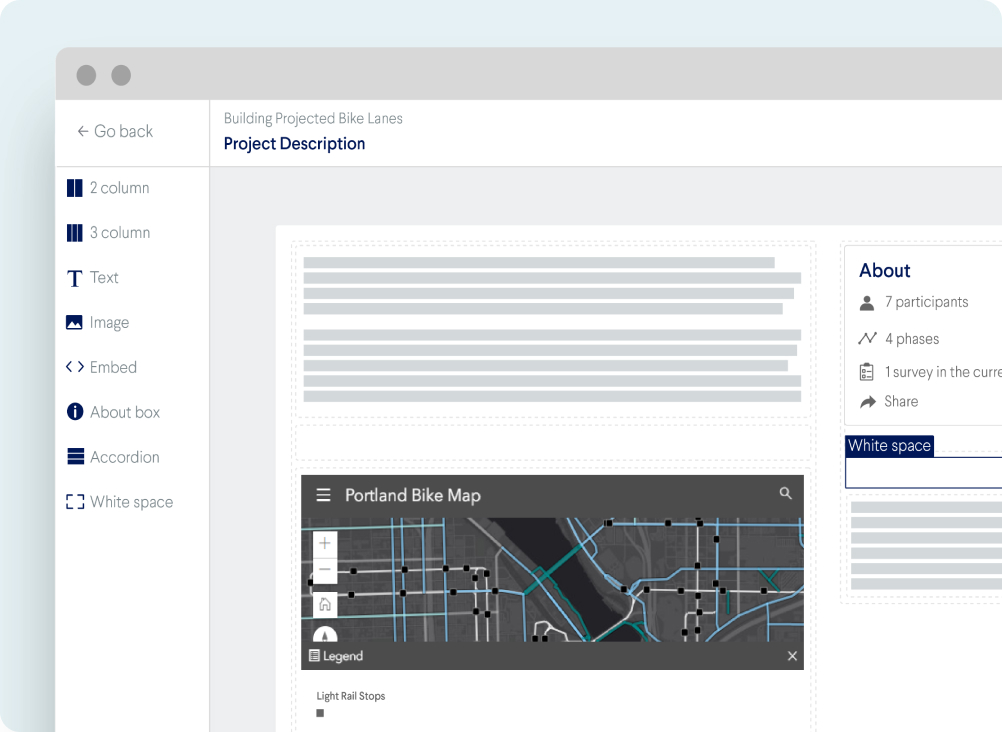Zoom out on the bike map
This screenshot has height=732, width=1002.
(325, 570)
